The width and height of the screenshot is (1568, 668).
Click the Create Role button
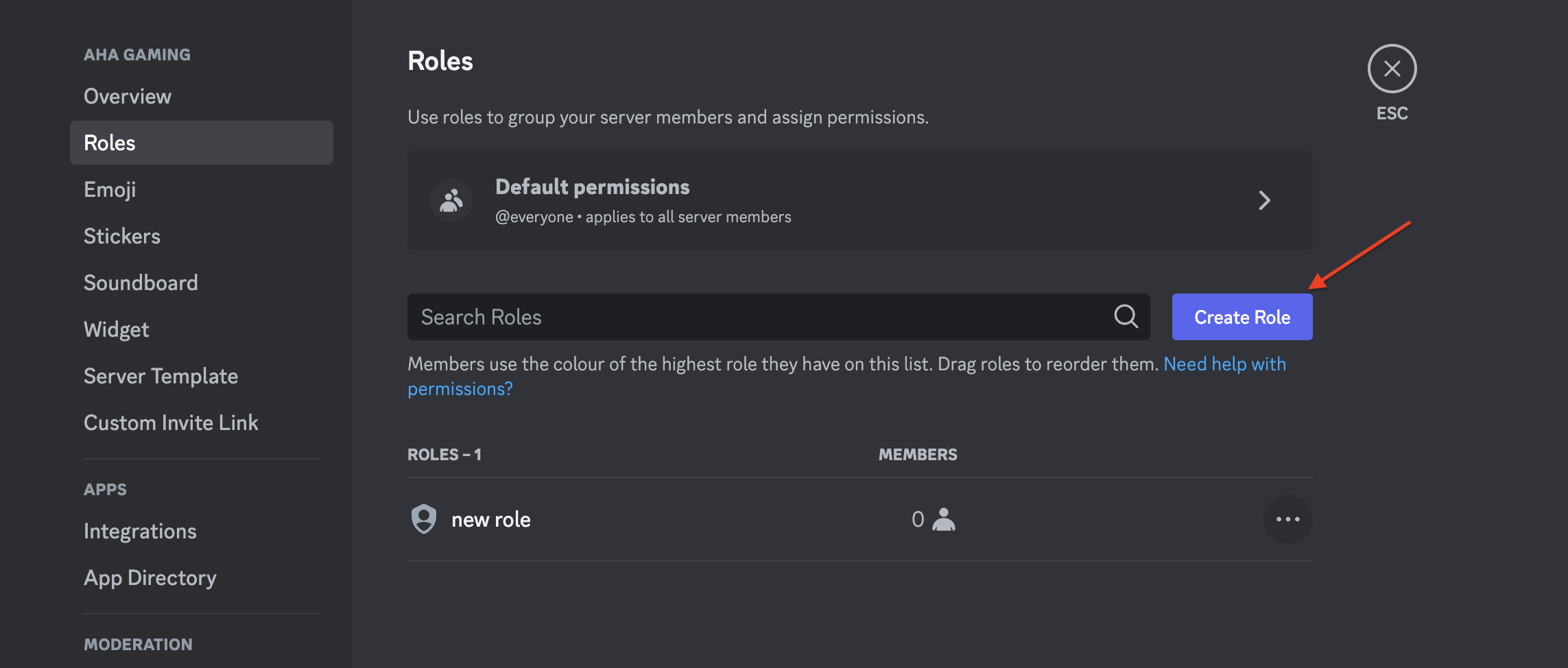point(1242,316)
